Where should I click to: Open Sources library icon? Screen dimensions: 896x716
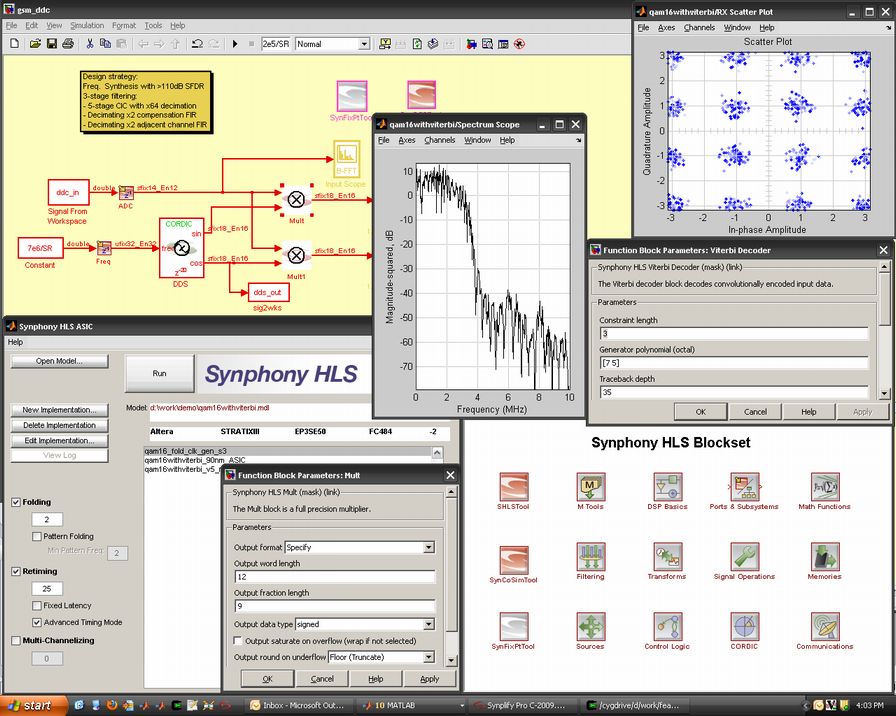coord(590,627)
